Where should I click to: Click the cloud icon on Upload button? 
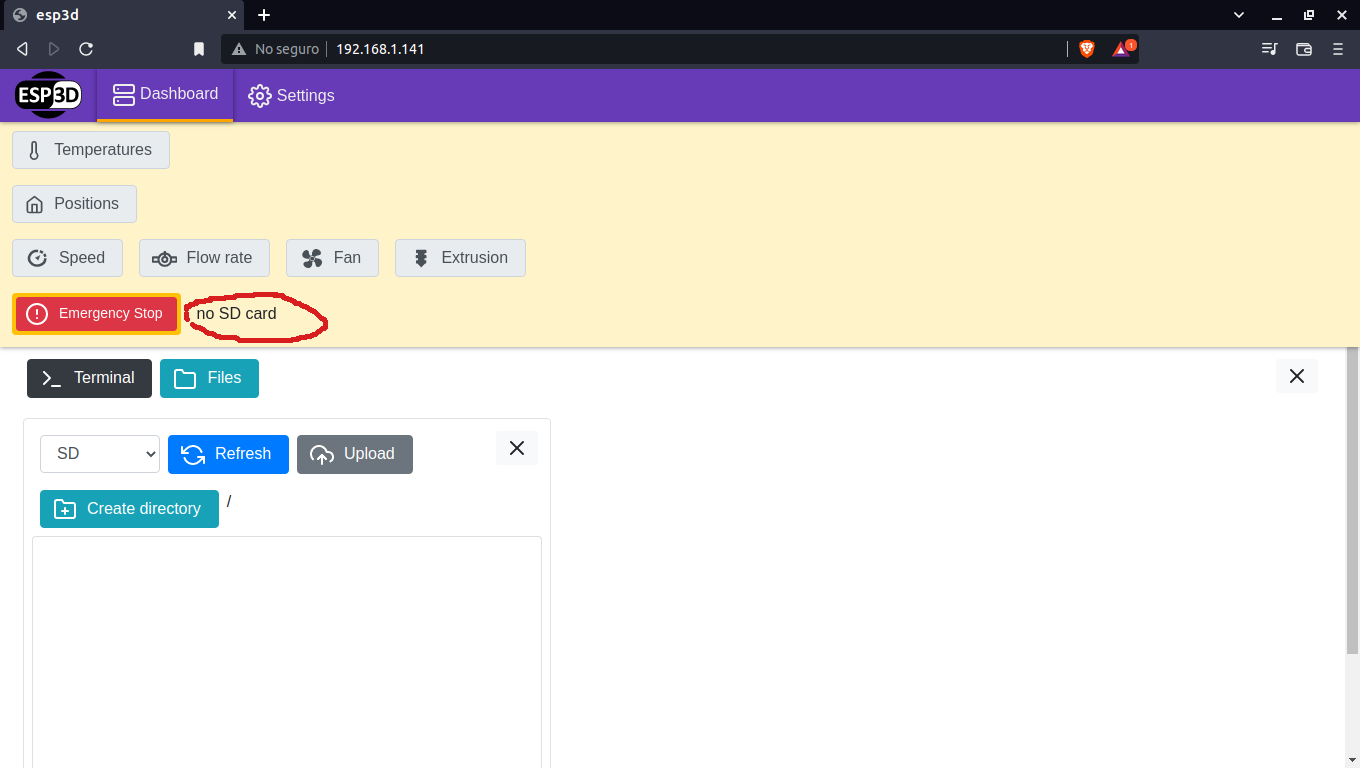[x=321, y=454]
